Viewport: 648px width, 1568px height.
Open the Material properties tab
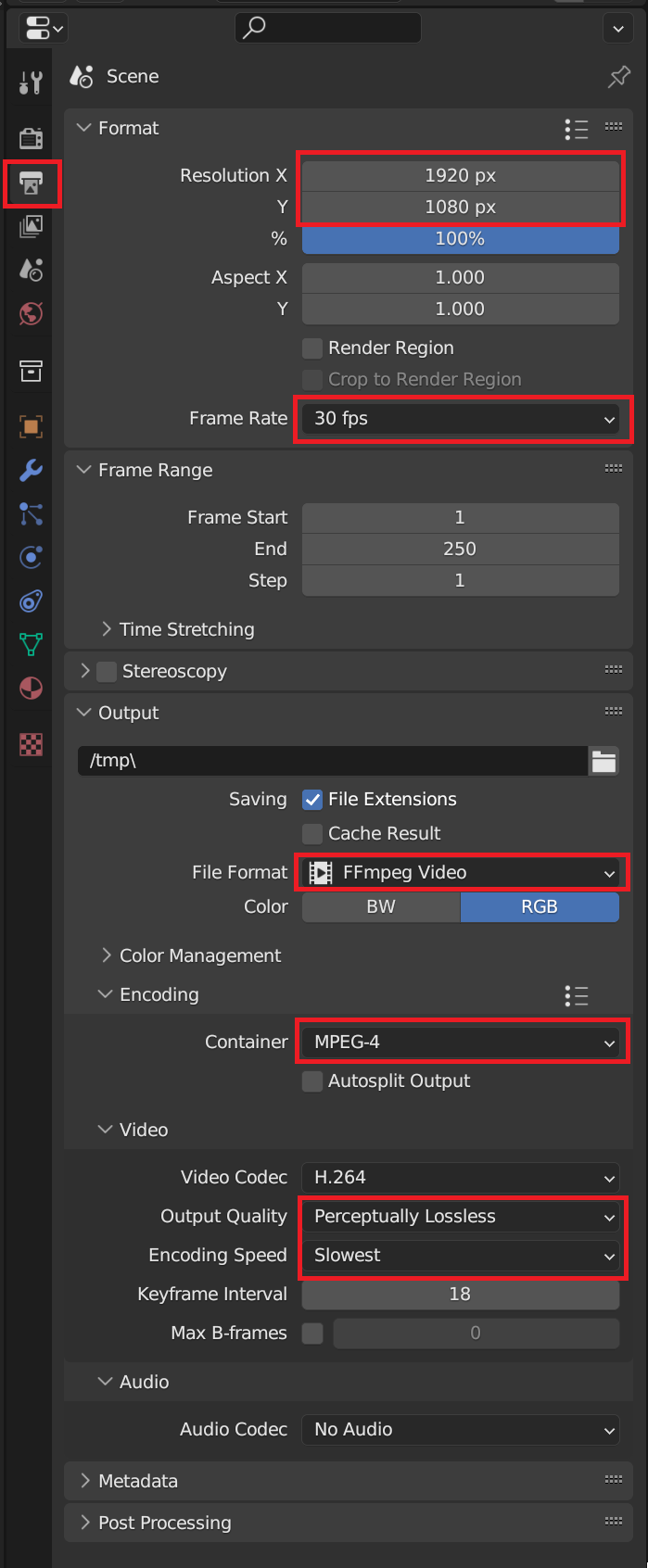[31, 689]
